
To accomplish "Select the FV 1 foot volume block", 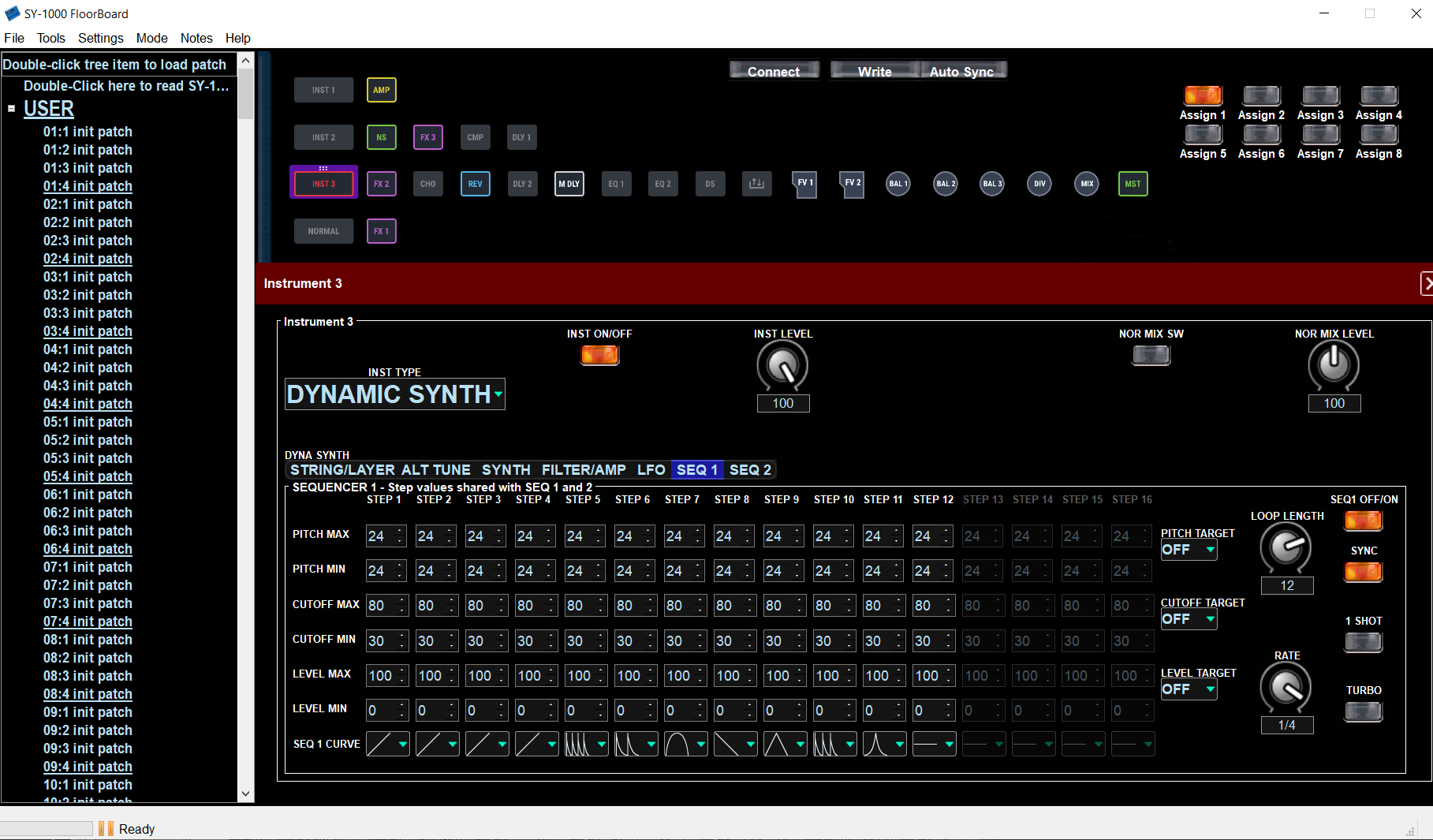I will click(x=804, y=185).
